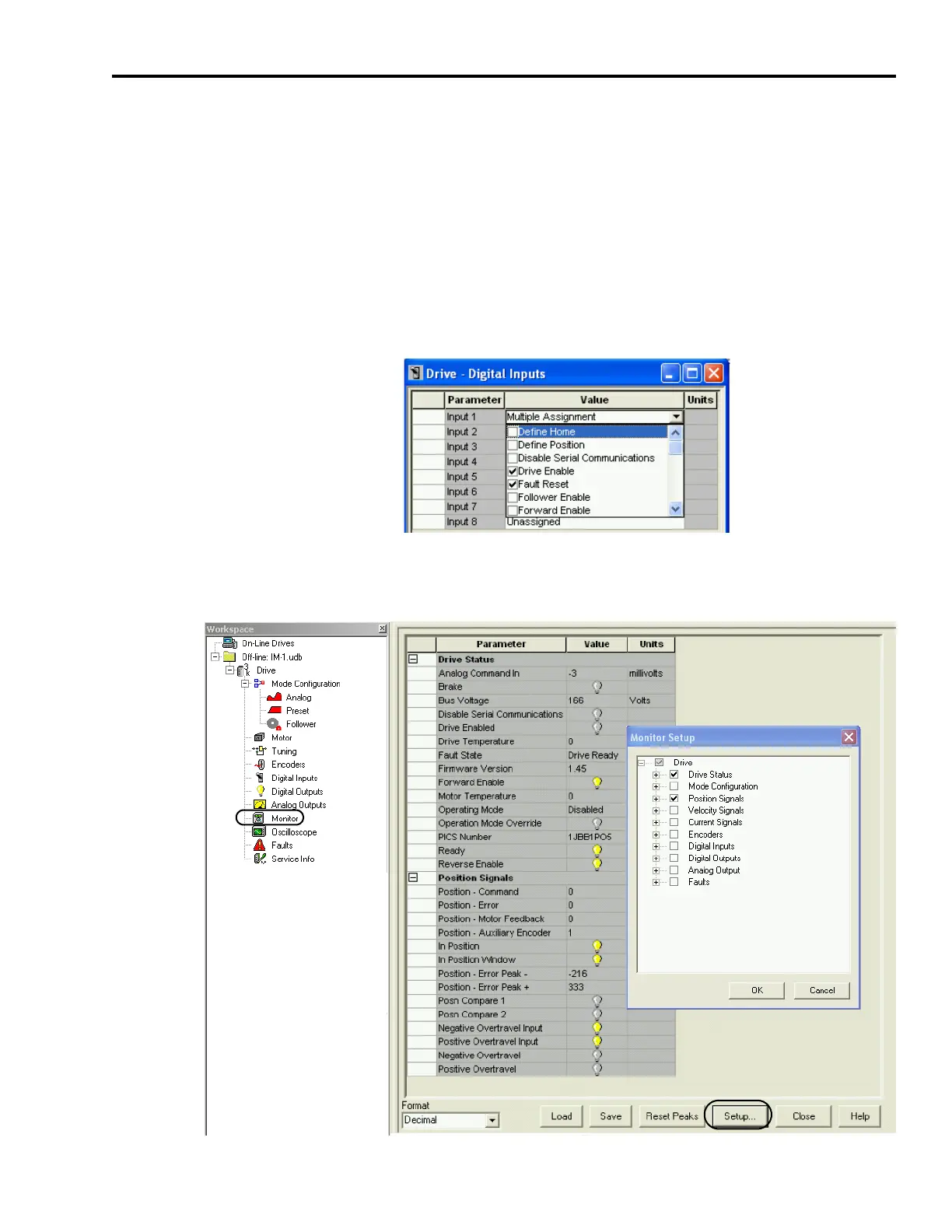
Task: Collapse the Mode Configuration tree node
Action: [244, 684]
